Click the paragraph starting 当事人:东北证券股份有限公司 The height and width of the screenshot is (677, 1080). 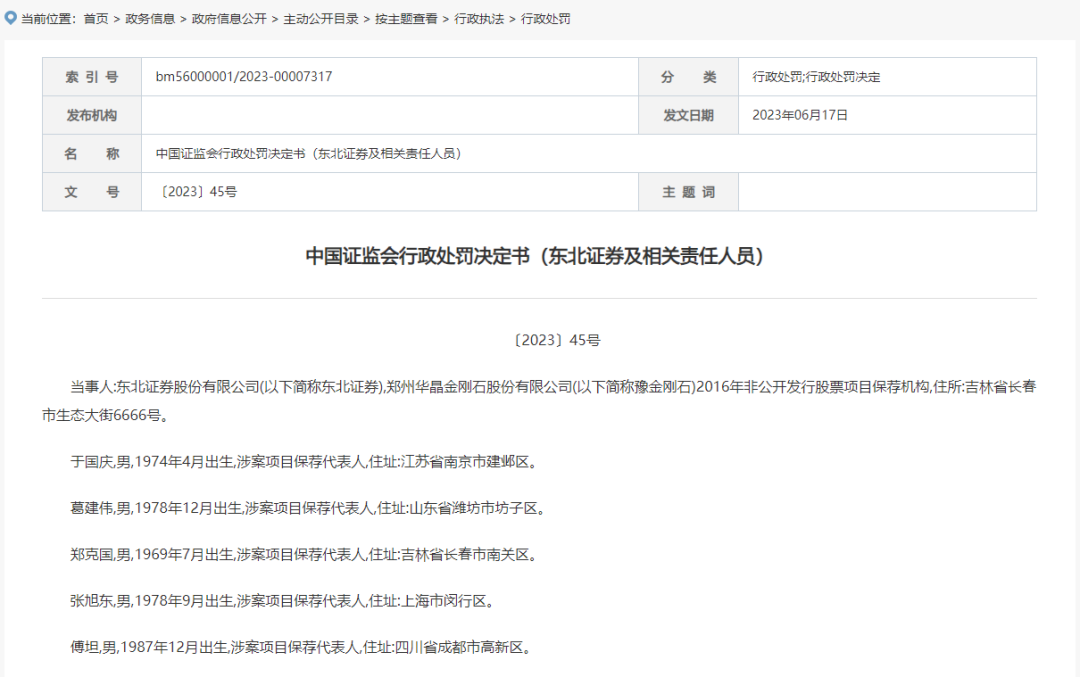click(539, 401)
